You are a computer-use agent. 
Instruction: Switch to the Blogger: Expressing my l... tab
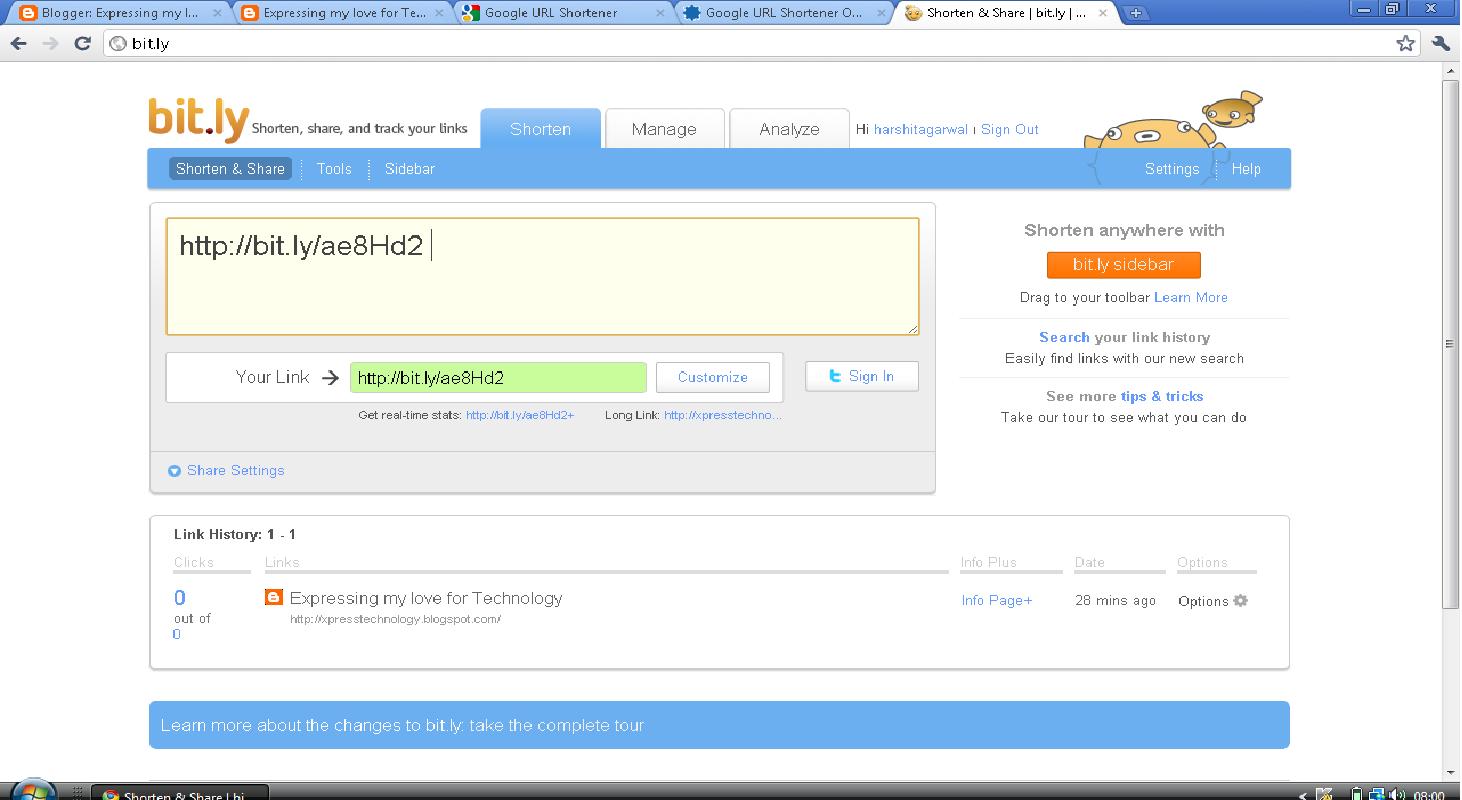(x=118, y=13)
